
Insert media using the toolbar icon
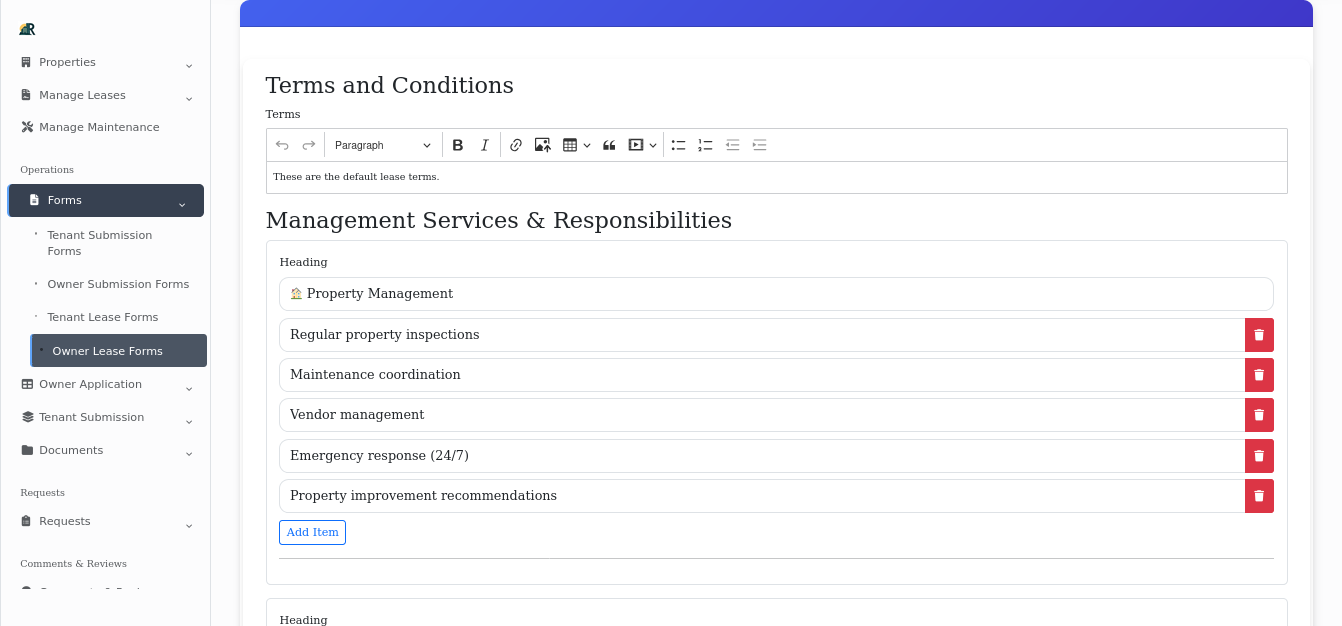click(637, 145)
